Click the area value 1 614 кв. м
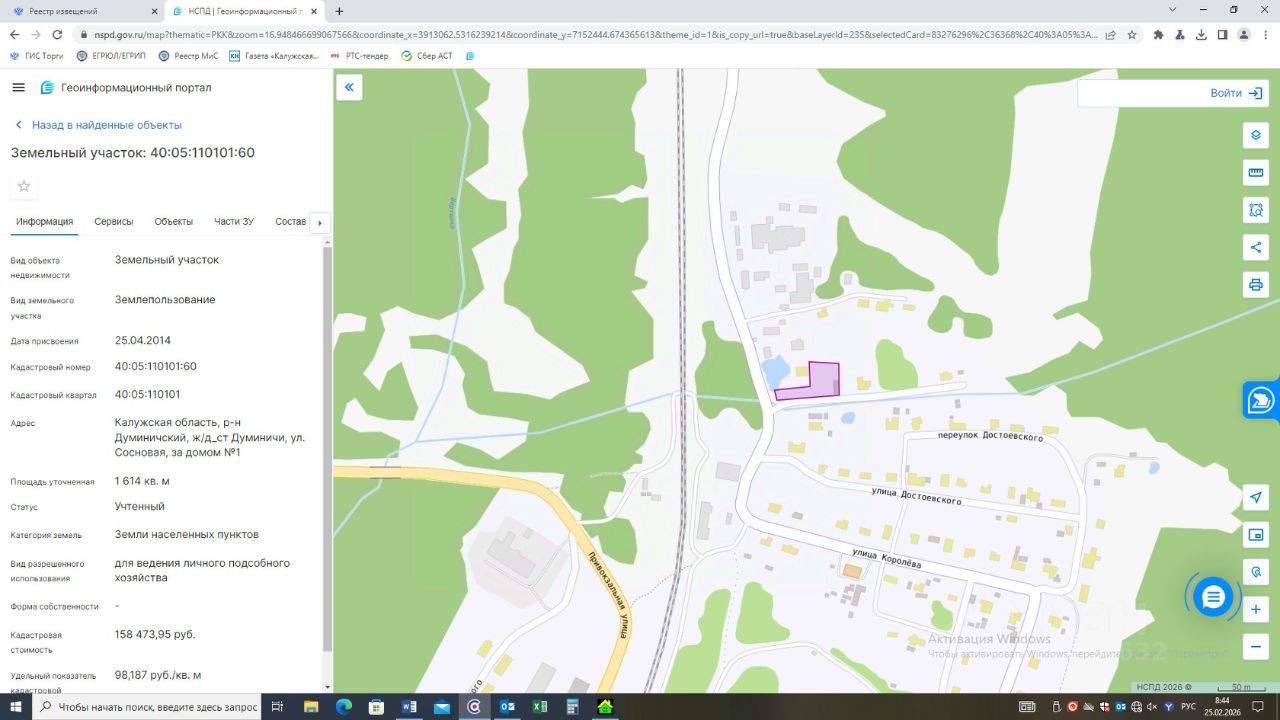The width and height of the screenshot is (1280, 720). coord(142,481)
